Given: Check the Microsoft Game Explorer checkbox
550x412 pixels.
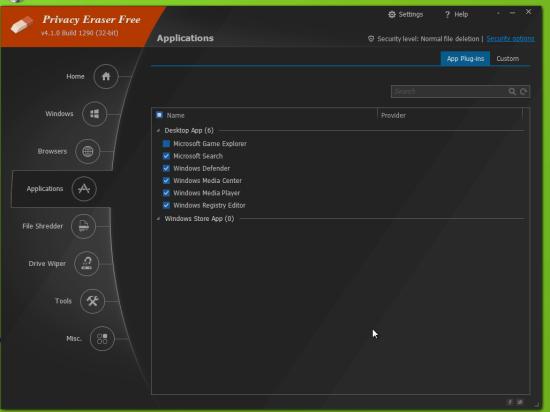Looking at the screenshot, I should [166, 143].
